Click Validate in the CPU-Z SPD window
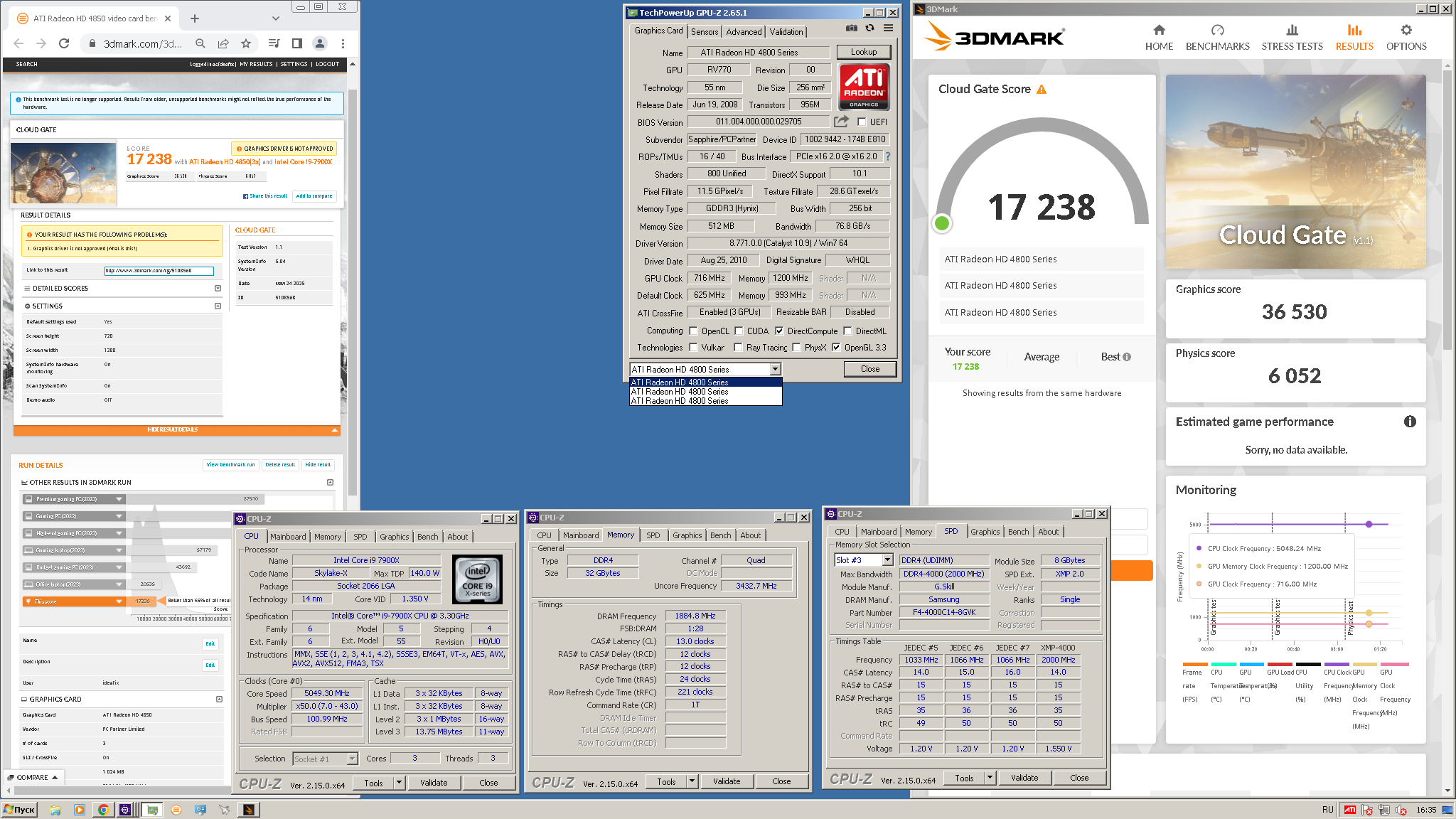 (x=1024, y=778)
